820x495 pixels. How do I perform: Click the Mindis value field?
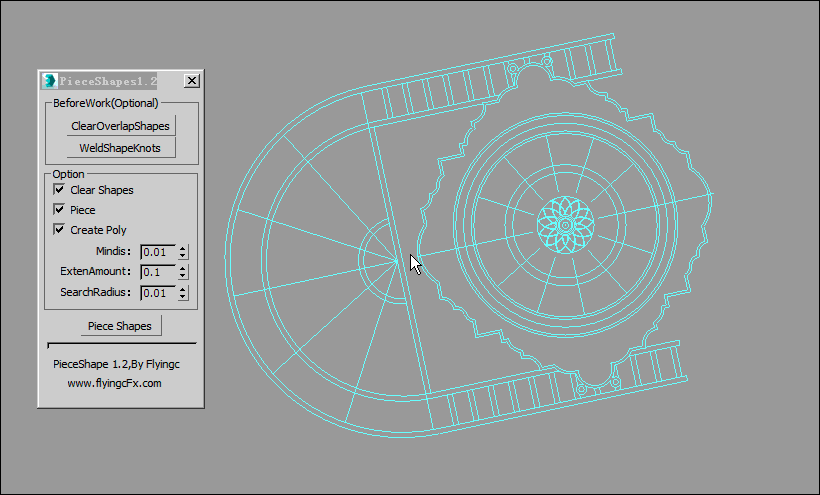click(158, 252)
